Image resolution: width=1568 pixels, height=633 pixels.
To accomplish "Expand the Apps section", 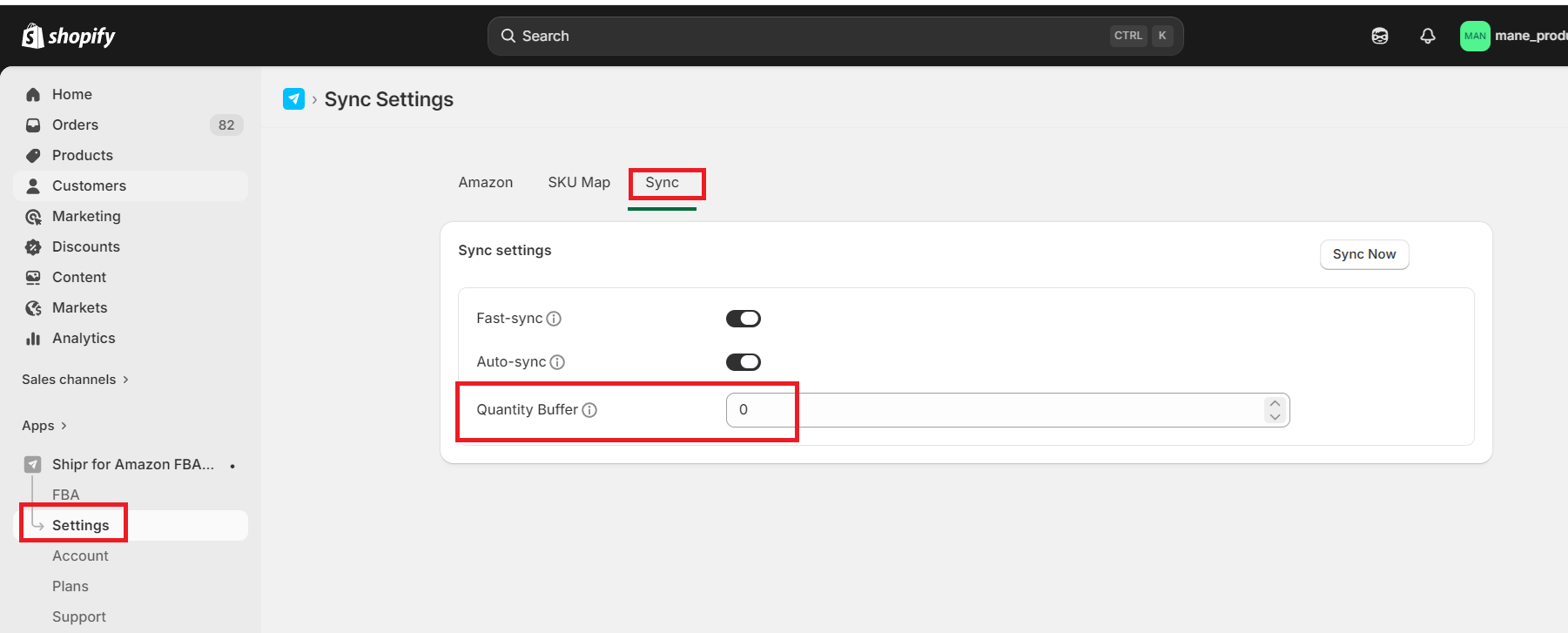I will pyautogui.click(x=44, y=426).
